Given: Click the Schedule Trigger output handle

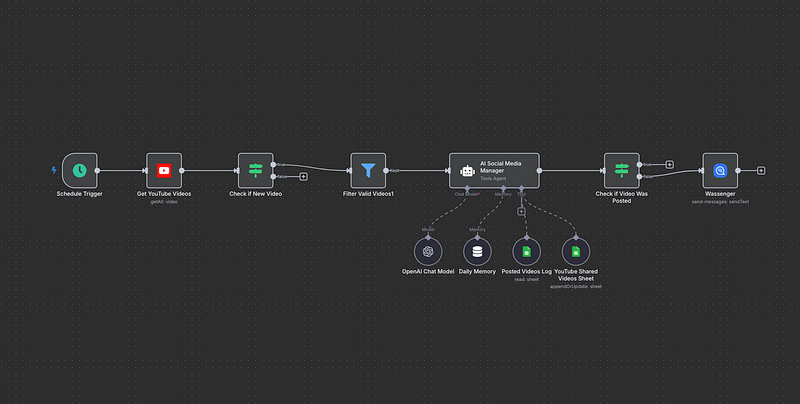Looking at the screenshot, I should pyautogui.click(x=97, y=170).
